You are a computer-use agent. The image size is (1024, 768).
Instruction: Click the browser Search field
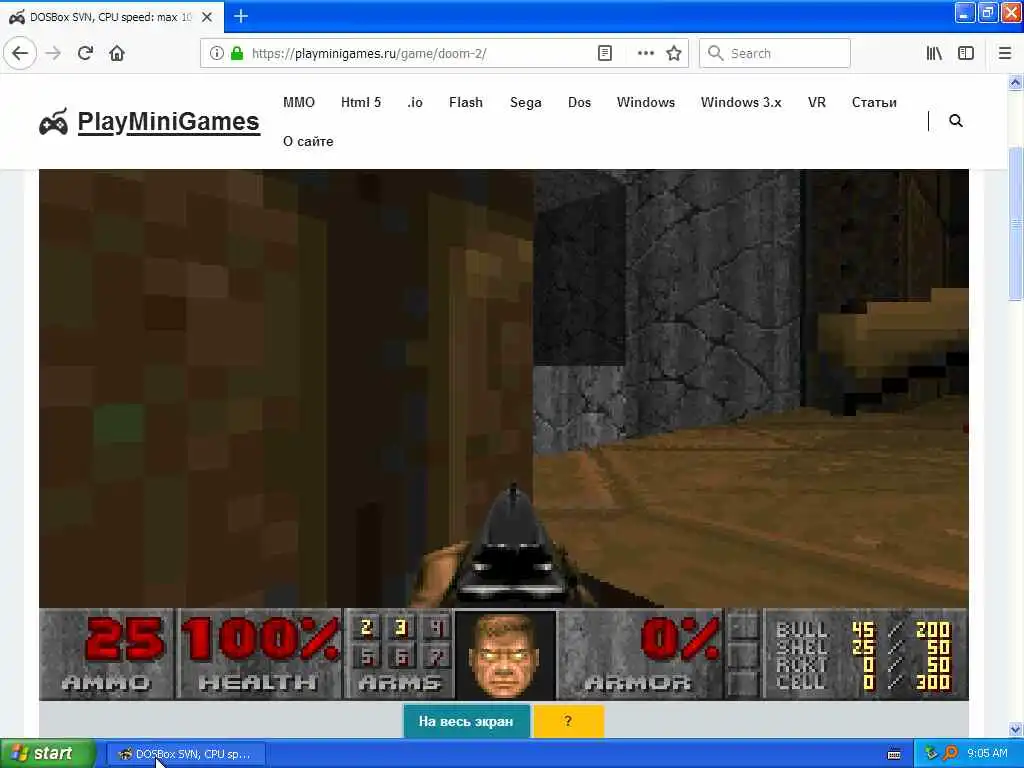775,54
